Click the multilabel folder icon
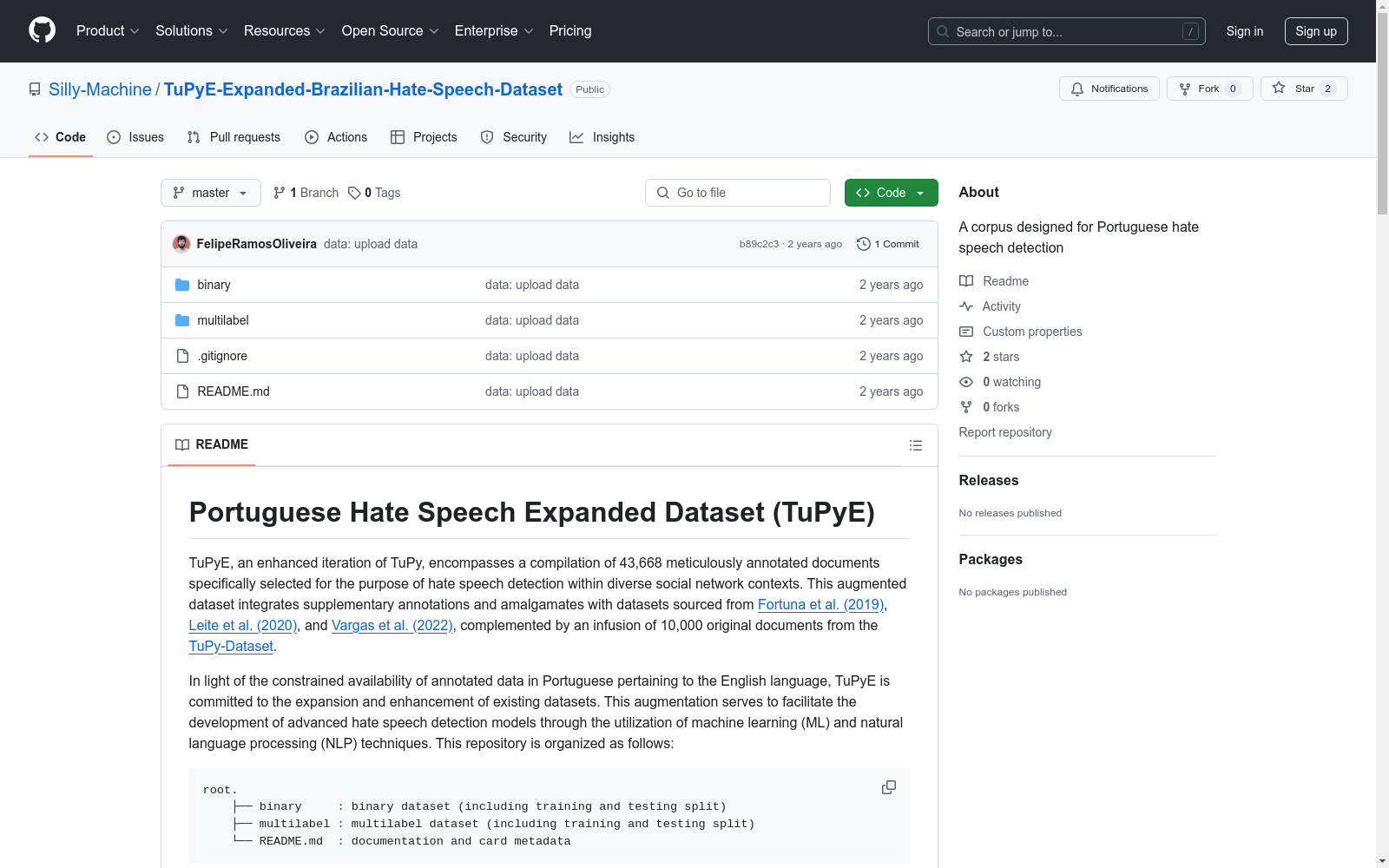The width and height of the screenshot is (1389, 868). tap(182, 320)
